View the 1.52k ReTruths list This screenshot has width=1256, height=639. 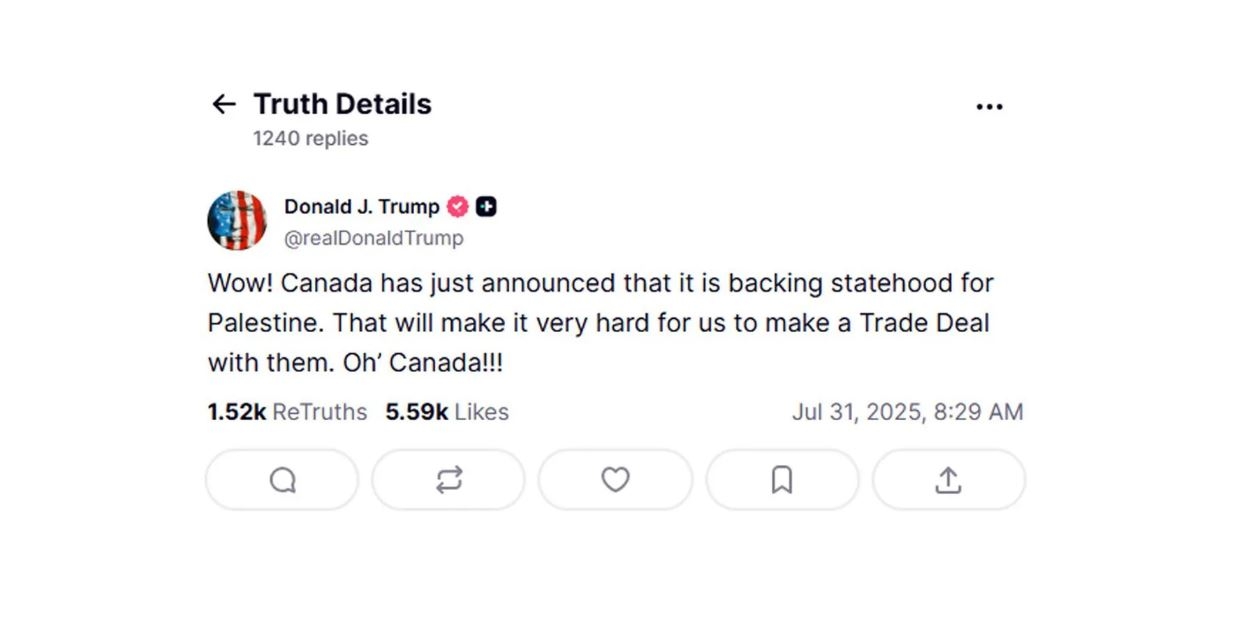(287, 412)
